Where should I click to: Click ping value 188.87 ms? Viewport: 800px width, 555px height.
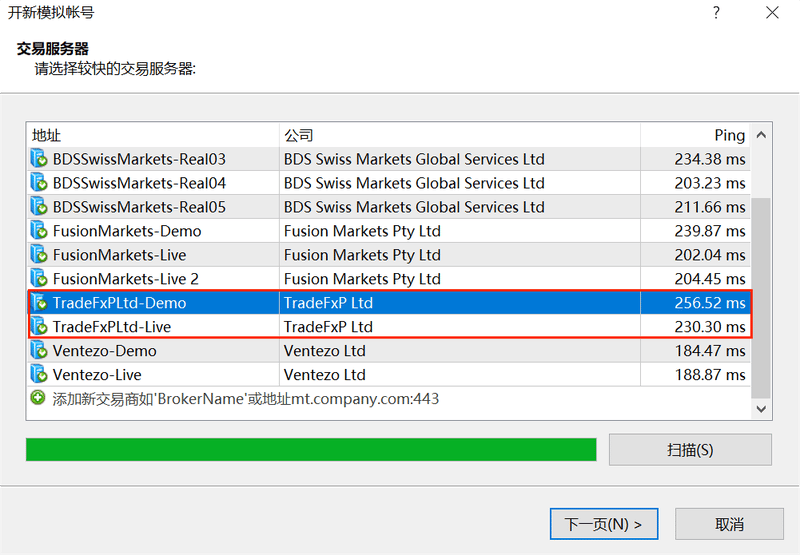point(710,375)
